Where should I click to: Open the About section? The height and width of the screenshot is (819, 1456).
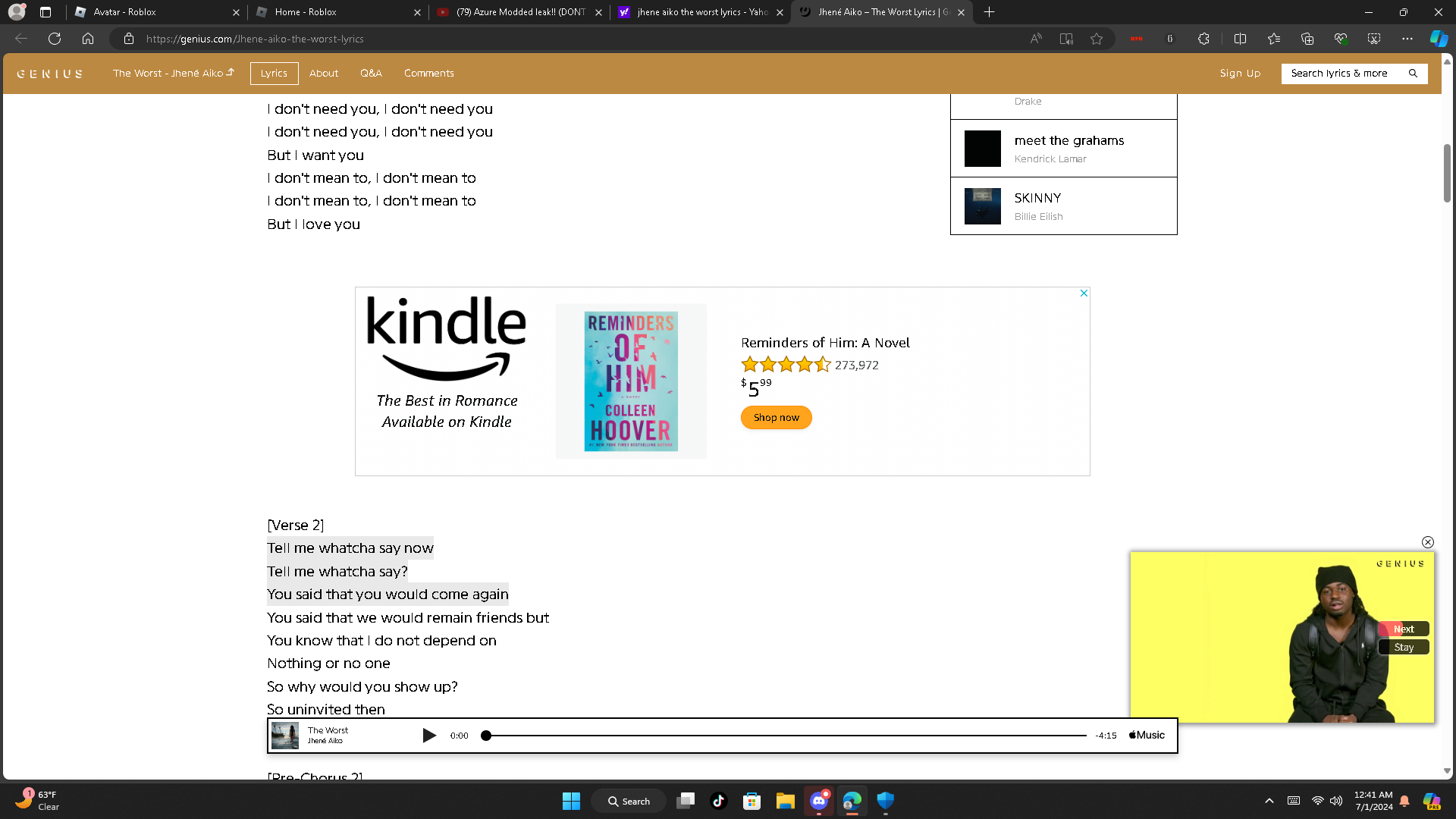[x=324, y=74]
